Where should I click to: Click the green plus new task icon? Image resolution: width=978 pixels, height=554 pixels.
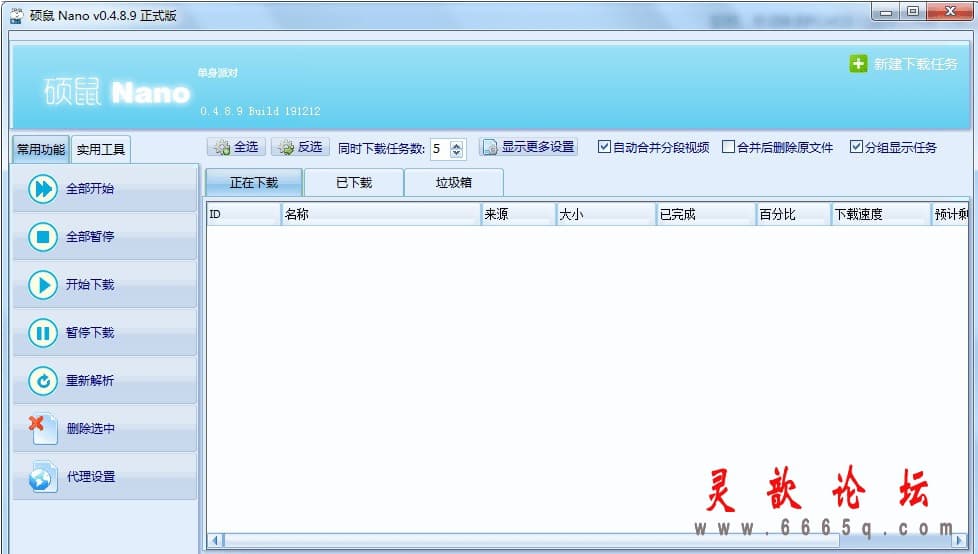click(858, 64)
